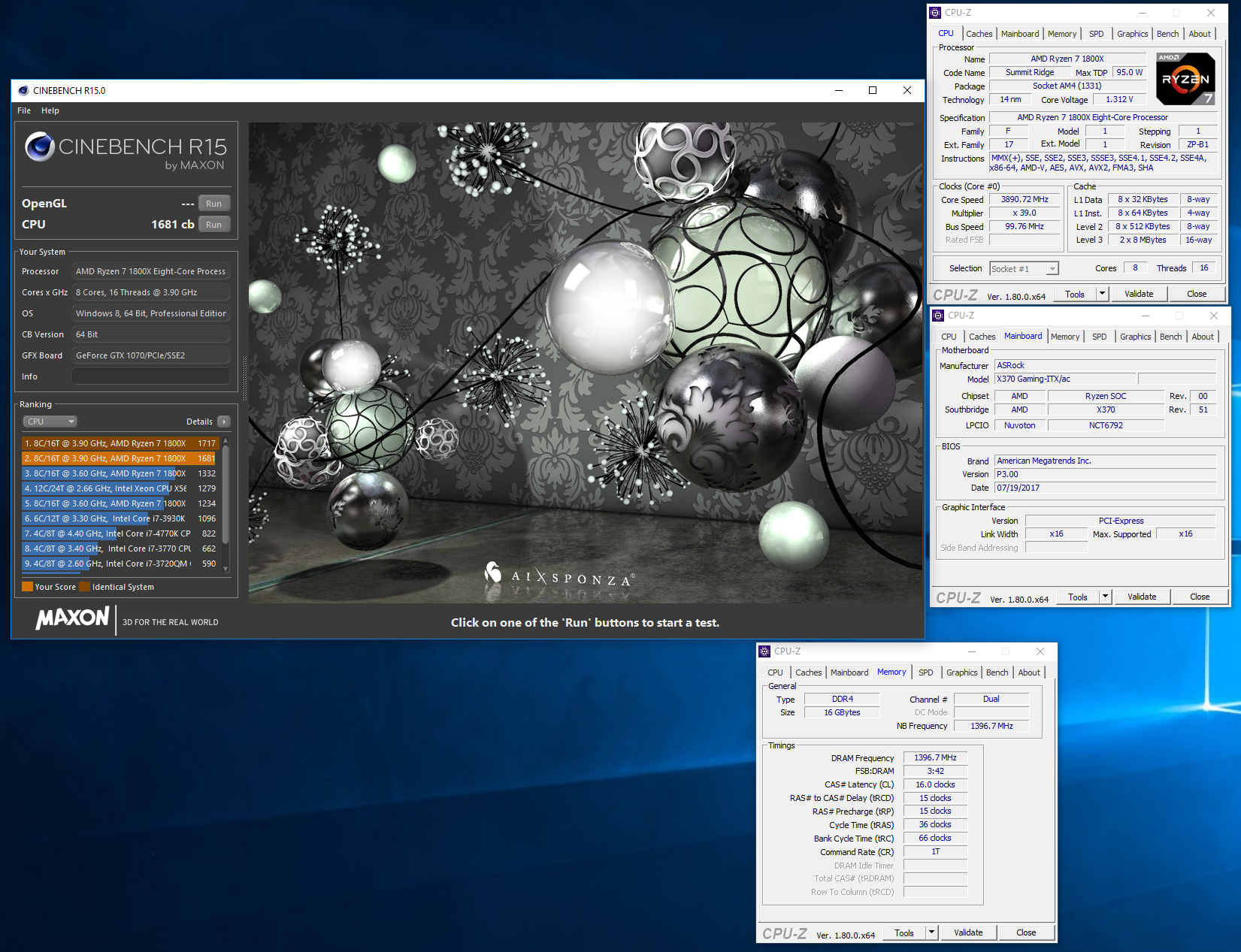Select ranking row Intel Xeon CPU 1279
The width and height of the screenshot is (1241, 952).
tap(120, 488)
